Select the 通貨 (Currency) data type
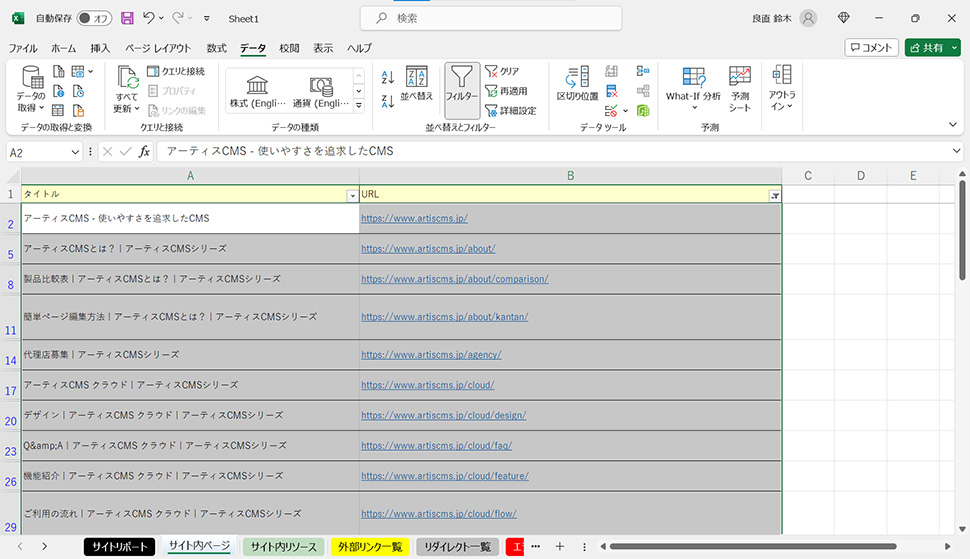The image size is (970, 559). (x=320, y=92)
